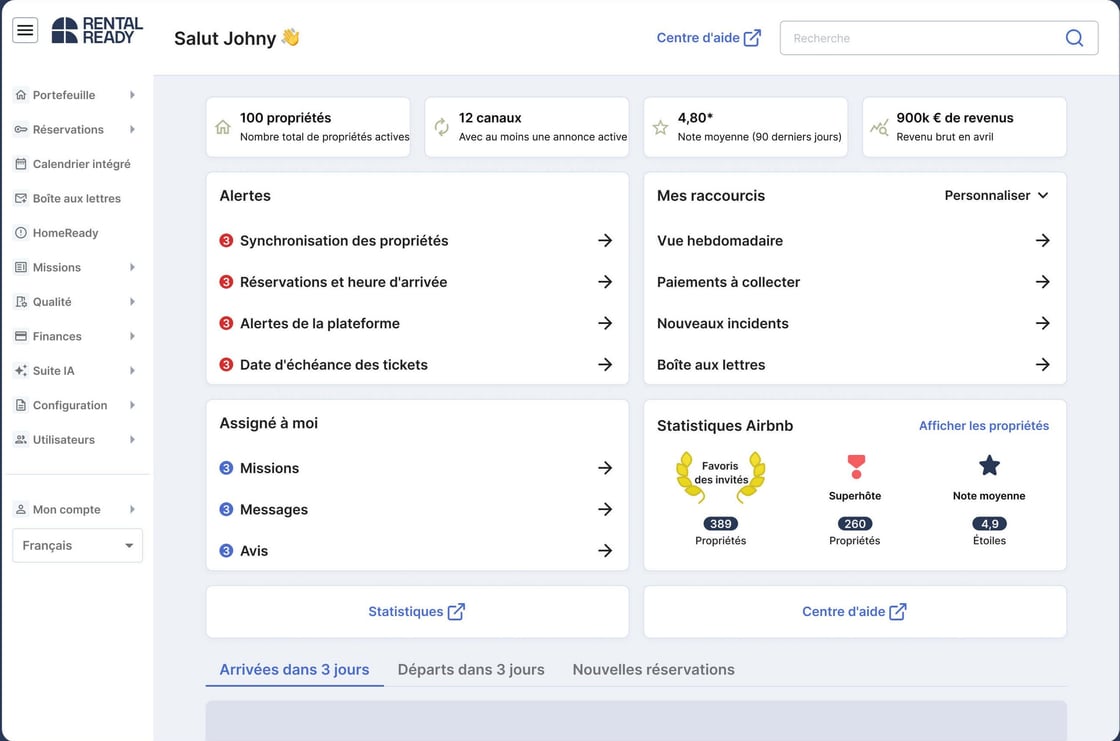Screen dimensions: 1120x741
Task: Click the Suite IA sparkle icon
Action: 21,370
